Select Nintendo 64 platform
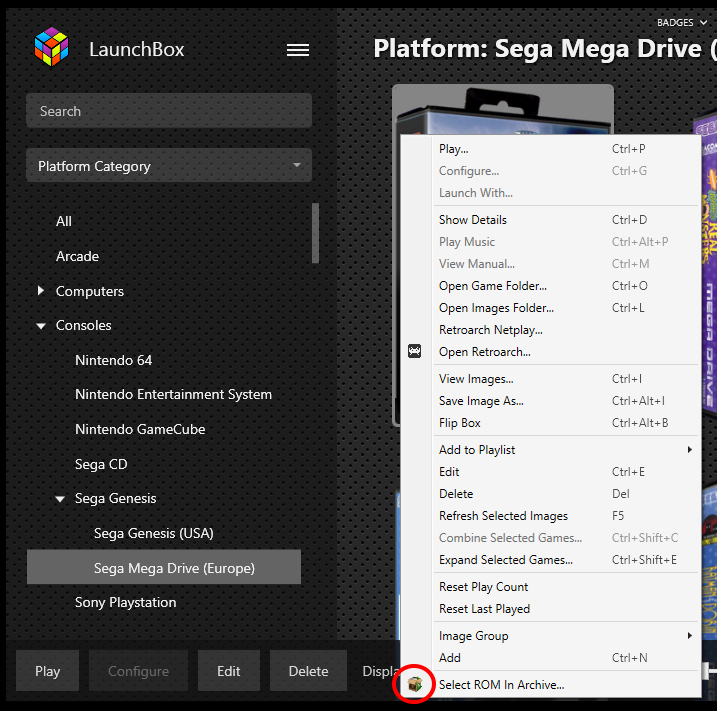Viewport: 717px width, 711px height. [113, 360]
